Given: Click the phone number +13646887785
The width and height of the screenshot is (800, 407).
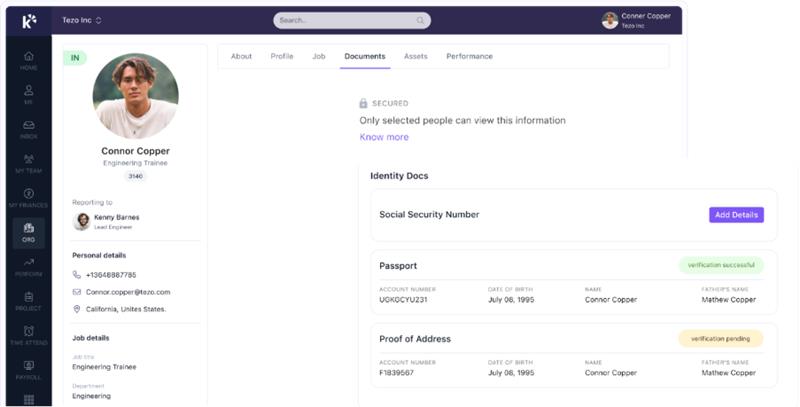Looking at the screenshot, I should tap(111, 275).
